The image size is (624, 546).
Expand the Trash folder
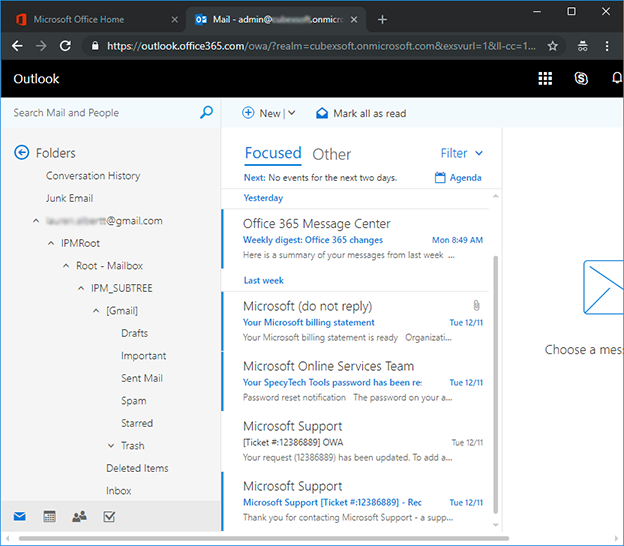point(111,446)
